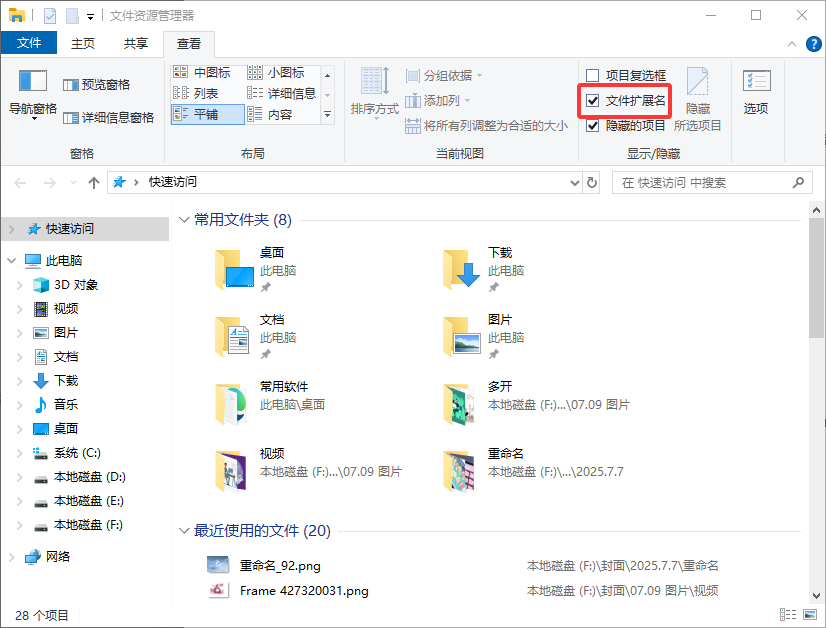The width and height of the screenshot is (826, 628).
Task: Select medium icons layout
Action: tap(202, 72)
